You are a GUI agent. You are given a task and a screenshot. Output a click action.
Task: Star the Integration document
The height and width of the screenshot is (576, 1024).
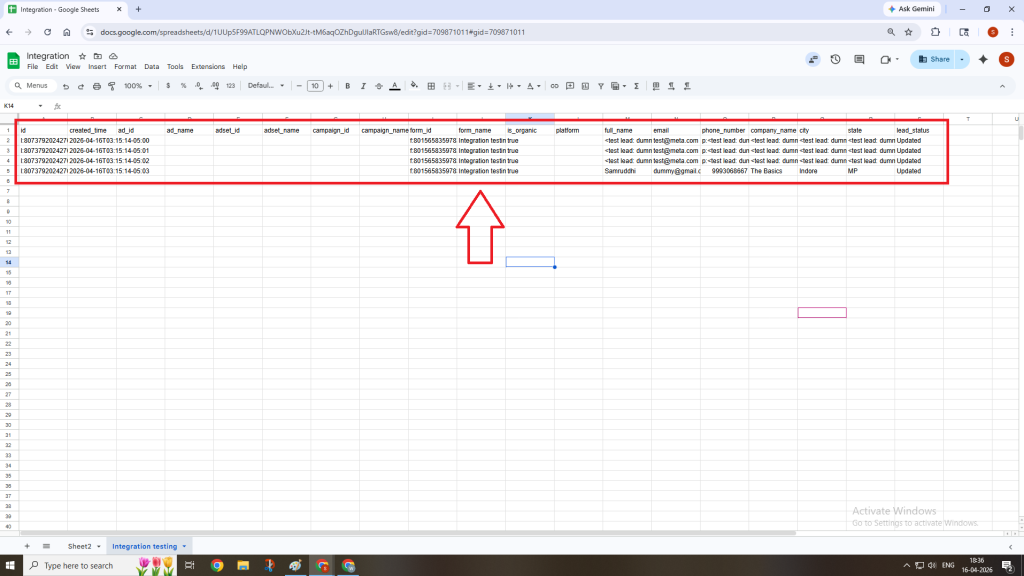click(x=83, y=56)
